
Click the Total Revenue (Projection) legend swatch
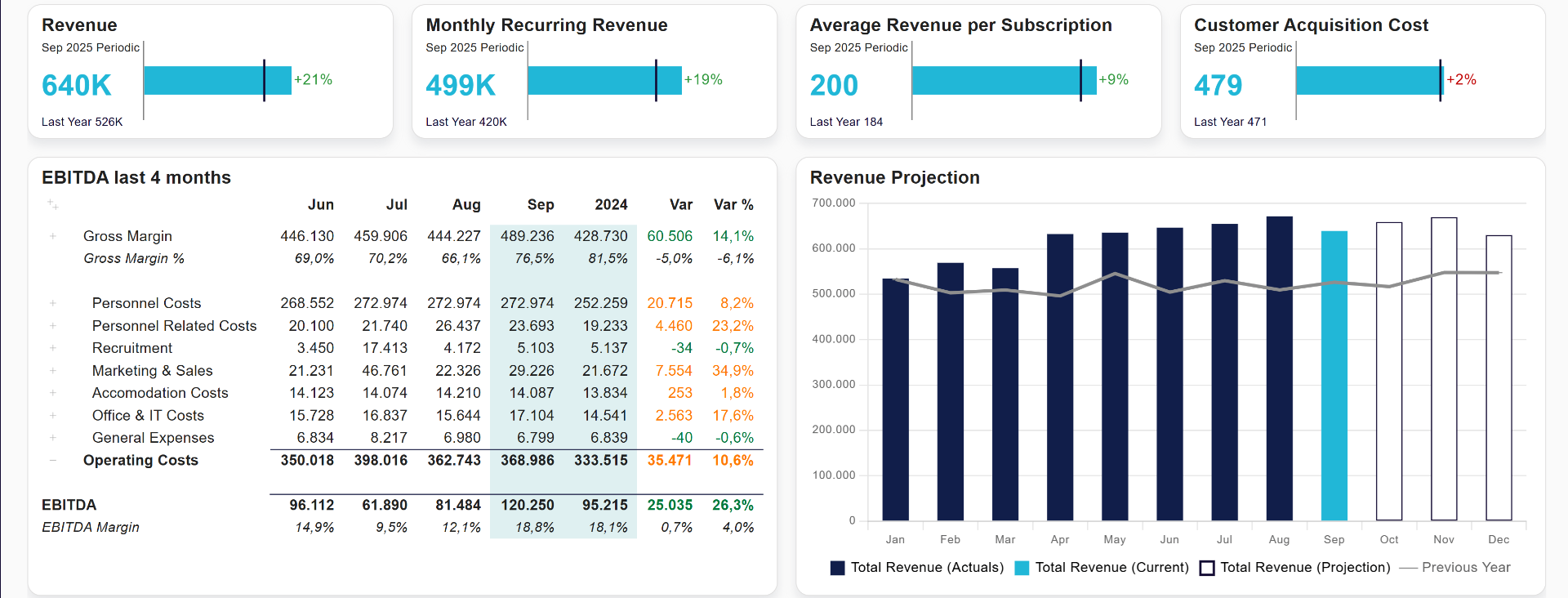tap(1207, 568)
